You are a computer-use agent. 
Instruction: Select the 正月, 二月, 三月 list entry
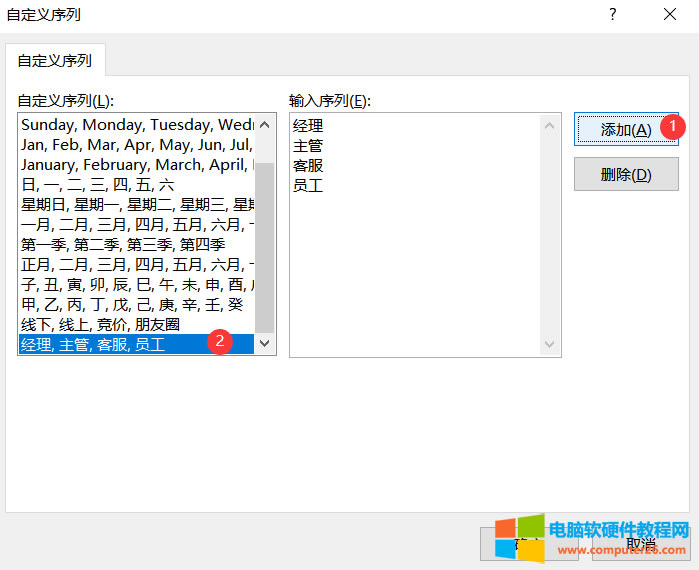[137, 265]
